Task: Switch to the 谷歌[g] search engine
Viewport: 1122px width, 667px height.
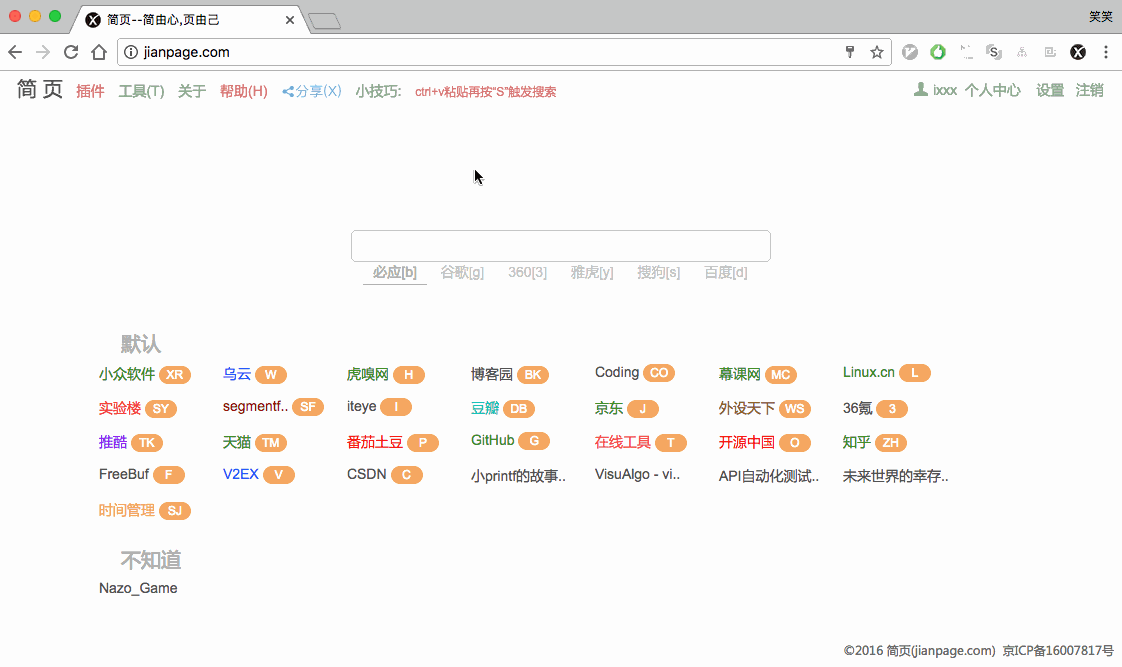Action: point(462,272)
